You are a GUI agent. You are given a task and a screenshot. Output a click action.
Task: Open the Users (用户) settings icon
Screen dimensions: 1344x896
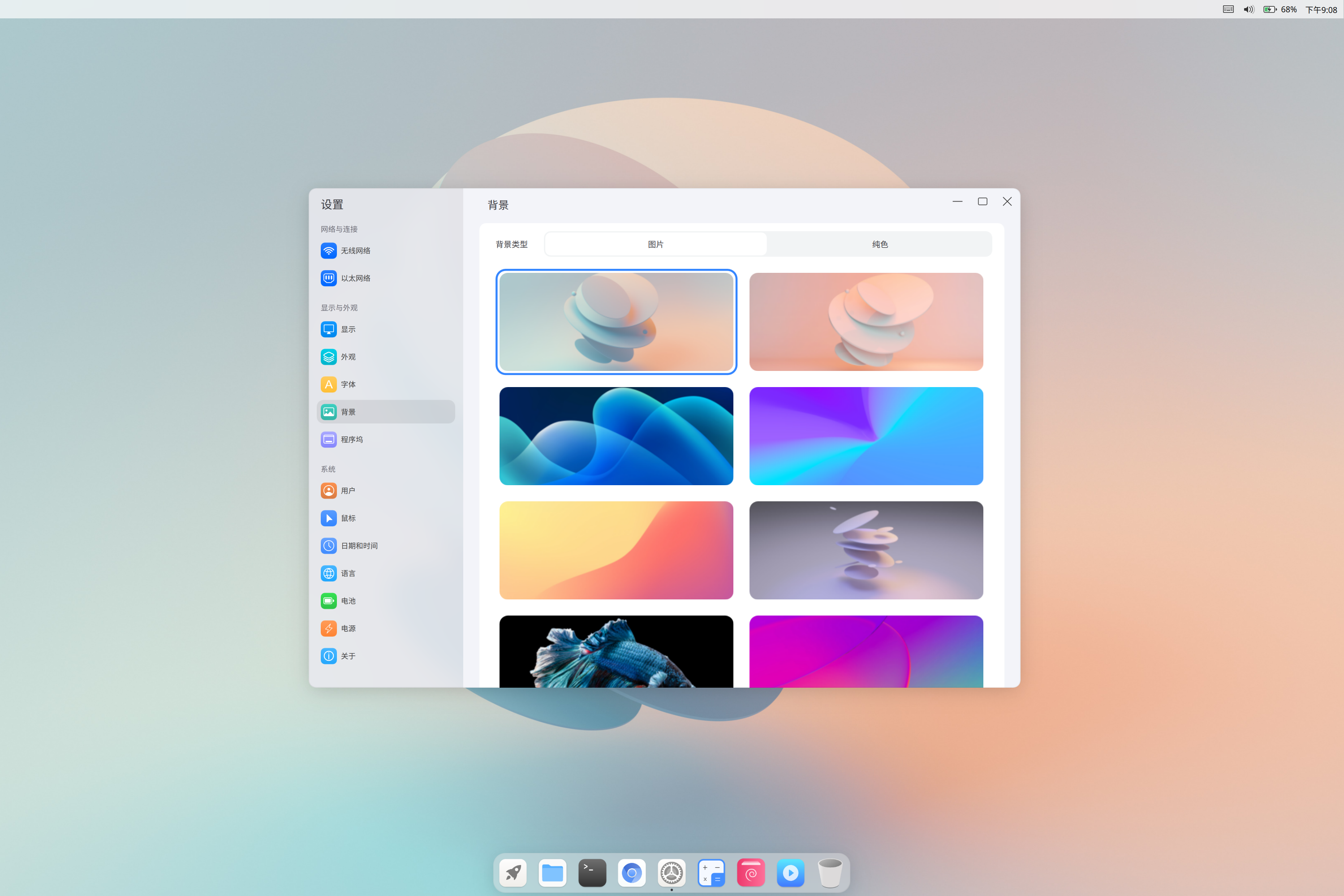click(328, 491)
